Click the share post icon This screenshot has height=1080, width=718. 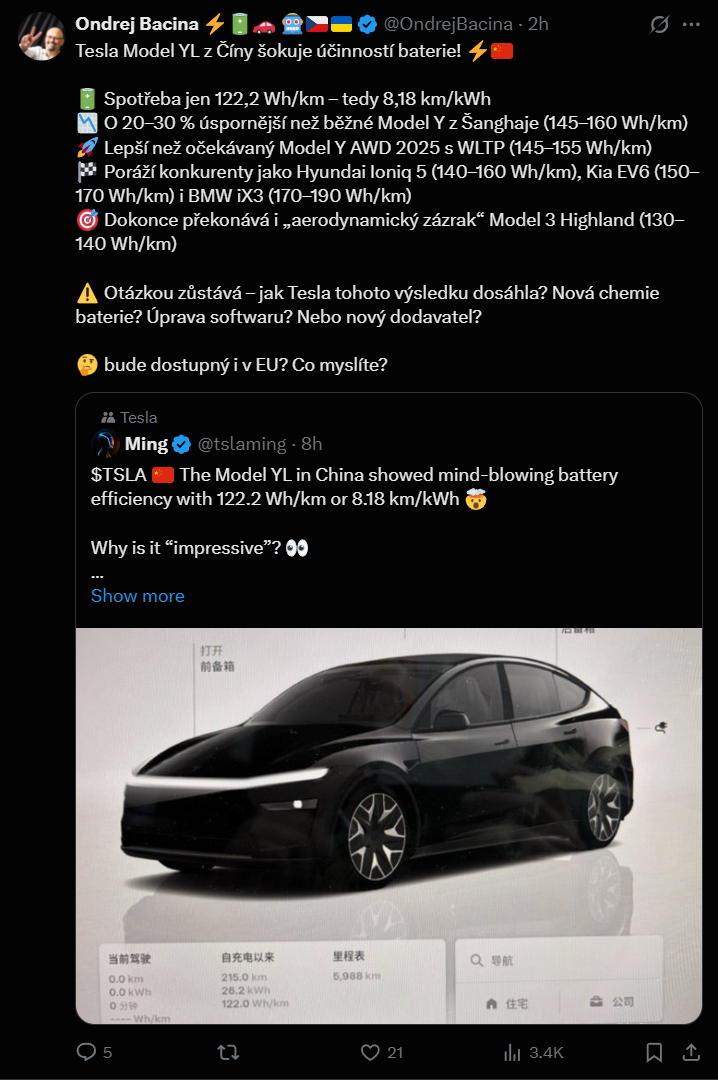pyautogui.click(x=690, y=1052)
